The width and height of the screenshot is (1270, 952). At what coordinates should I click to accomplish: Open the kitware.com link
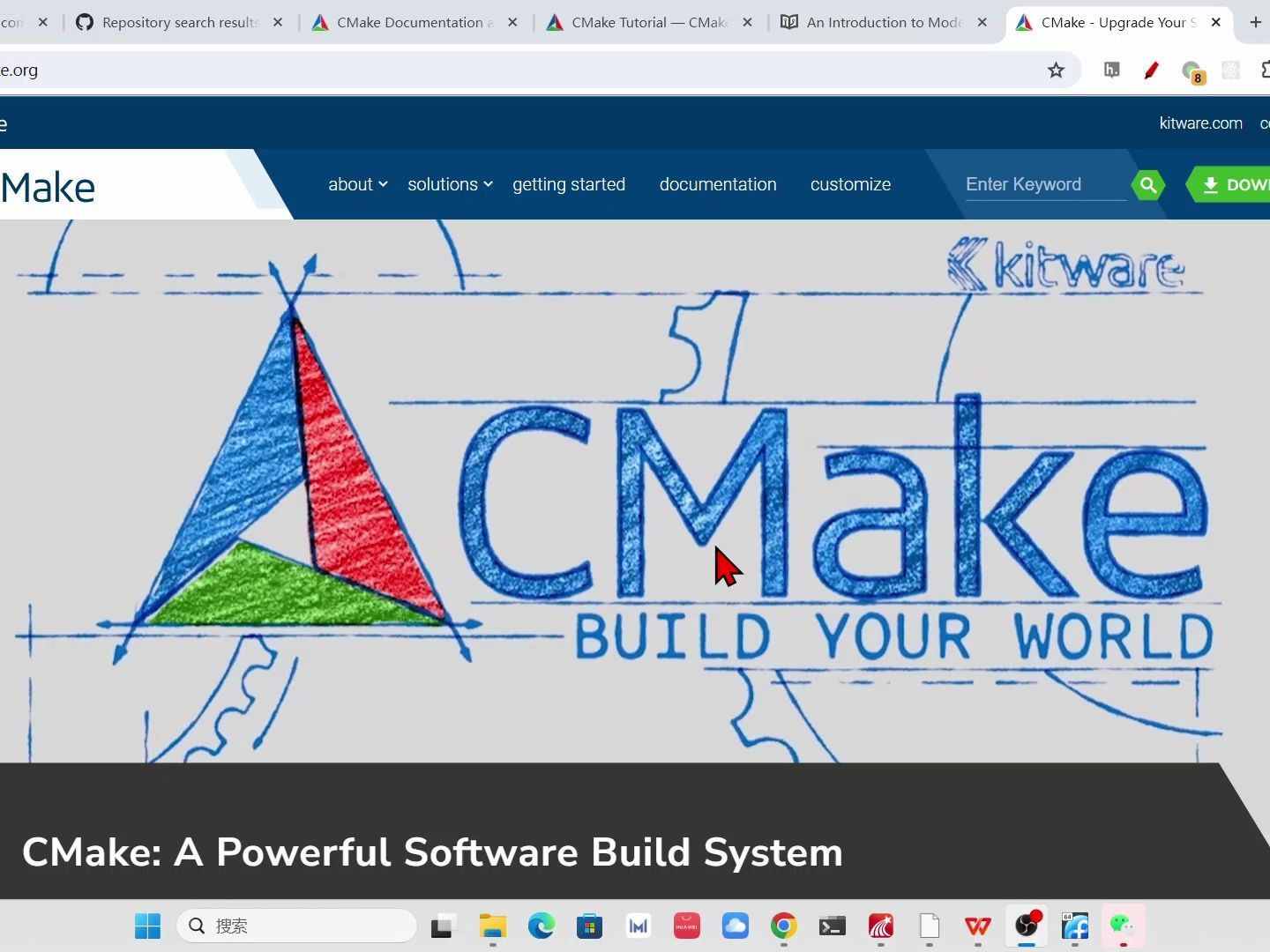[x=1200, y=123]
